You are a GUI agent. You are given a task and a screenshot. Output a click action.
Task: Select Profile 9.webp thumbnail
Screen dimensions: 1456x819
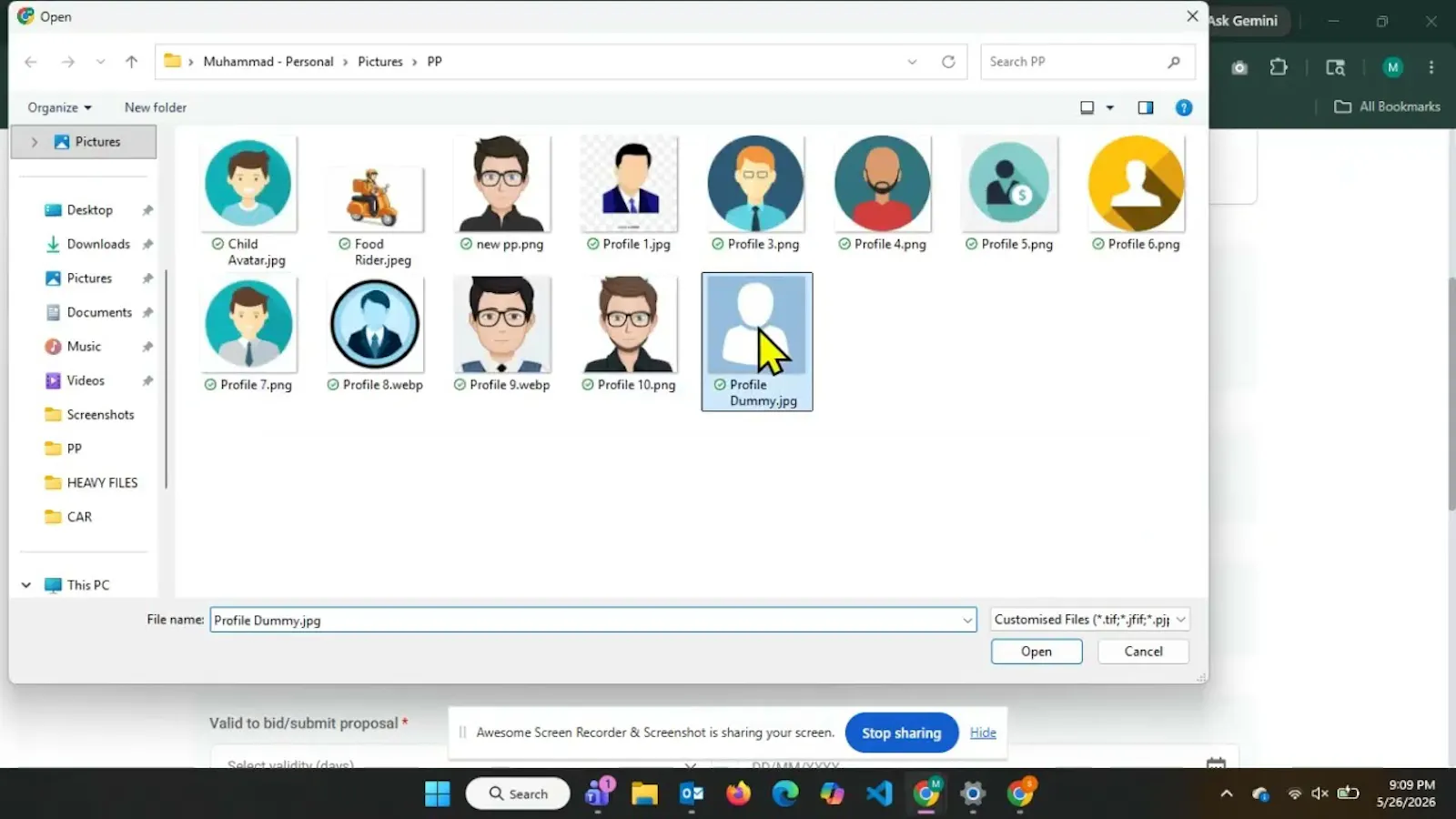pyautogui.click(x=502, y=325)
